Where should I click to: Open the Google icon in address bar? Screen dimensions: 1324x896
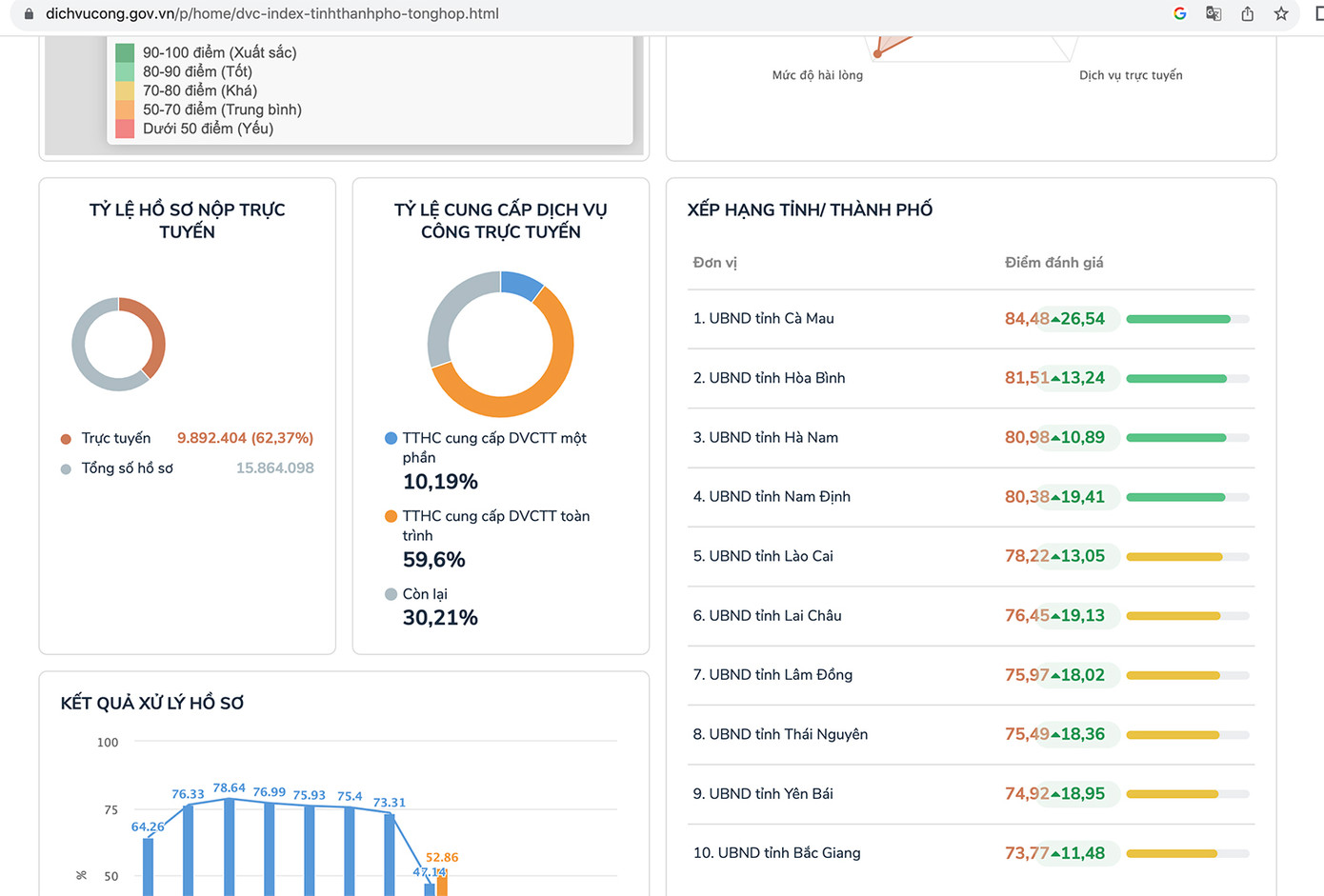1179,13
